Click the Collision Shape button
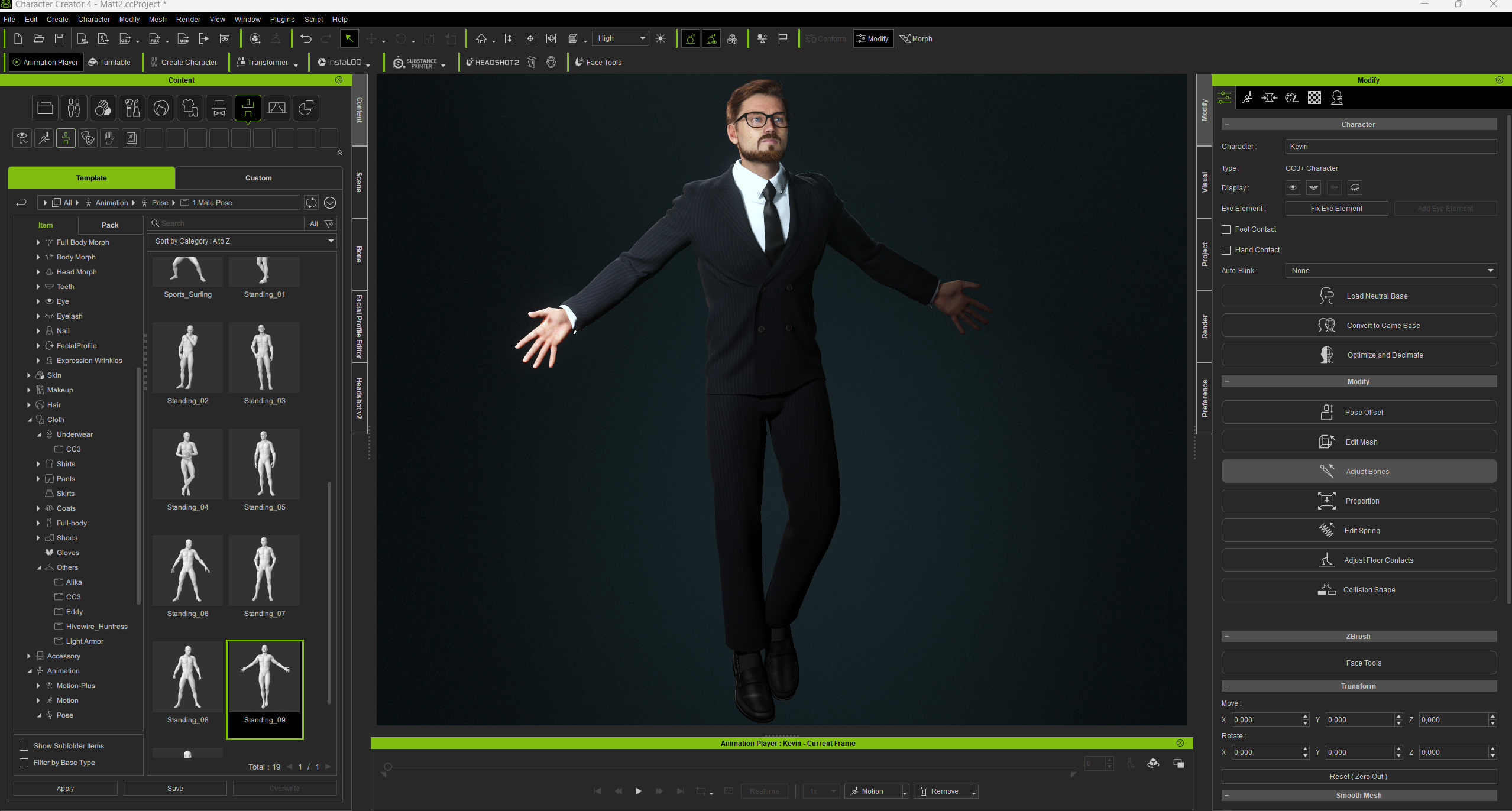Screen dimensions: 1512x811 [x=1359, y=589]
